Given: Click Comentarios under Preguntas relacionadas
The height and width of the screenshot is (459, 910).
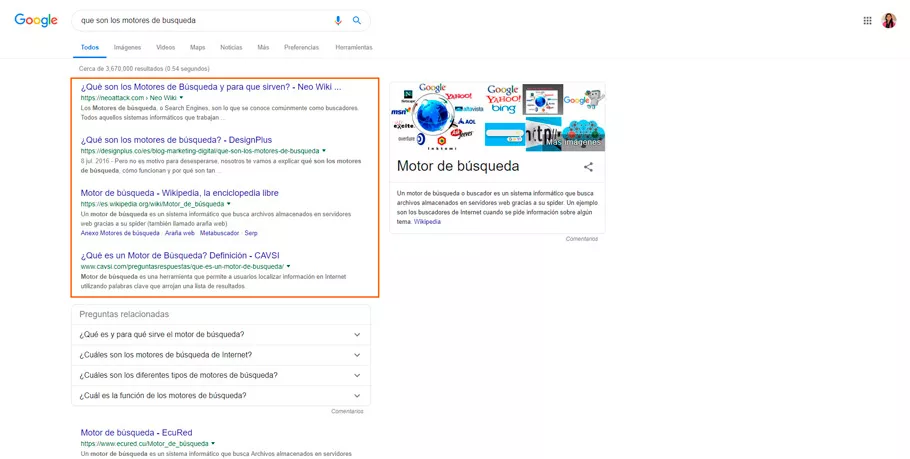Looking at the screenshot, I should pyautogui.click(x=347, y=411).
